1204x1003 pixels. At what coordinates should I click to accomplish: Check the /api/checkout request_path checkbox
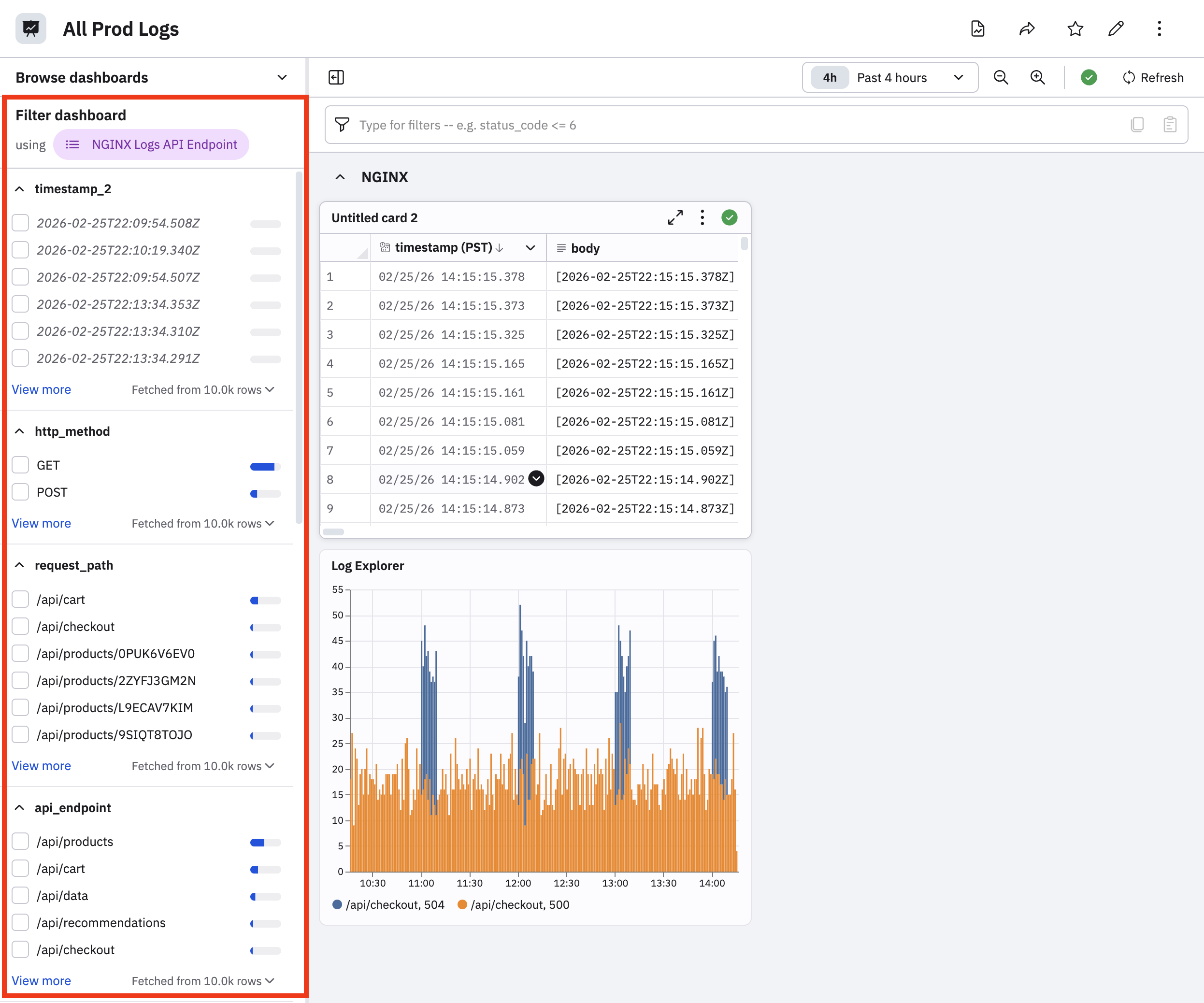(21, 626)
